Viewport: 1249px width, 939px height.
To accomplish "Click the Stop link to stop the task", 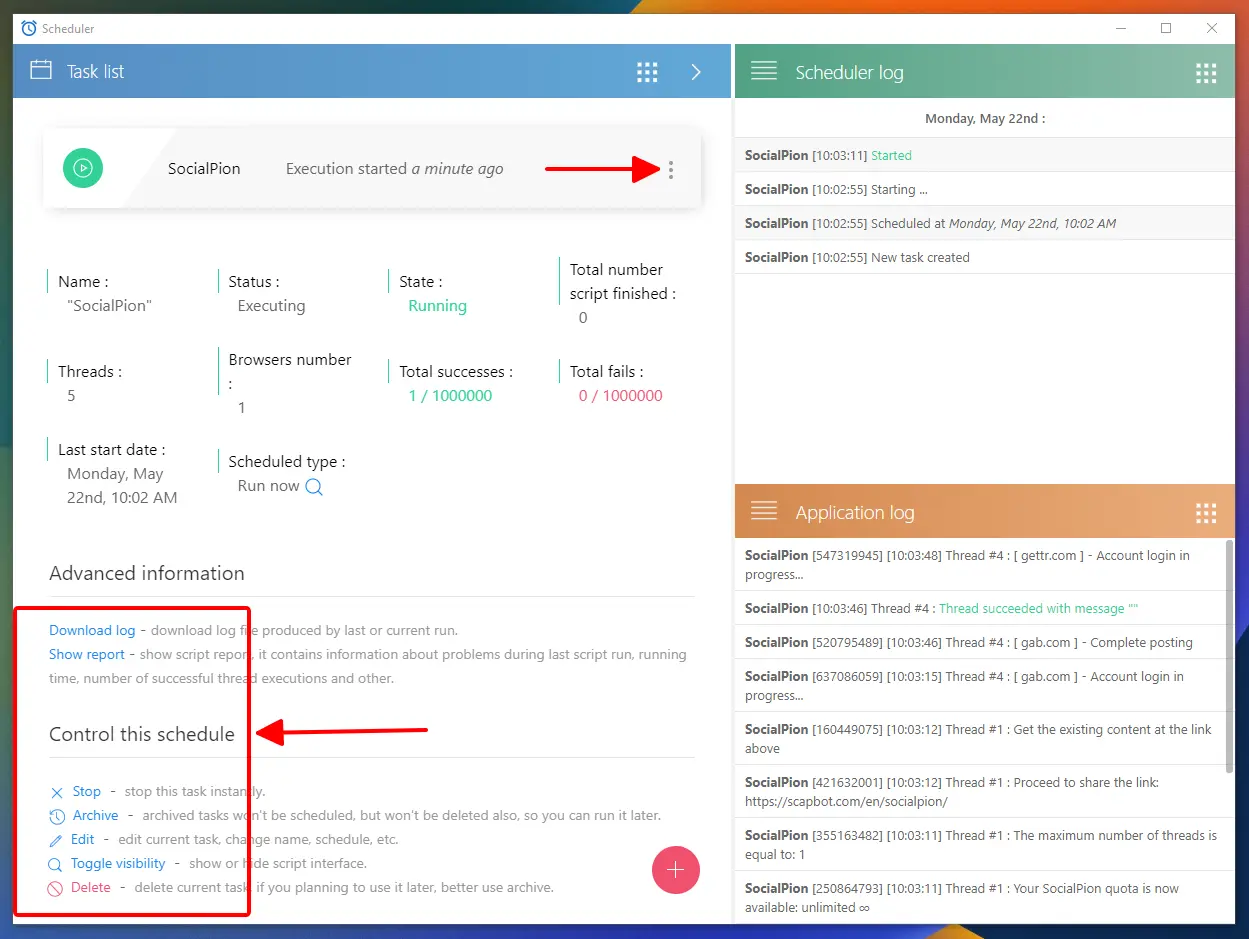I will pyautogui.click(x=87, y=791).
